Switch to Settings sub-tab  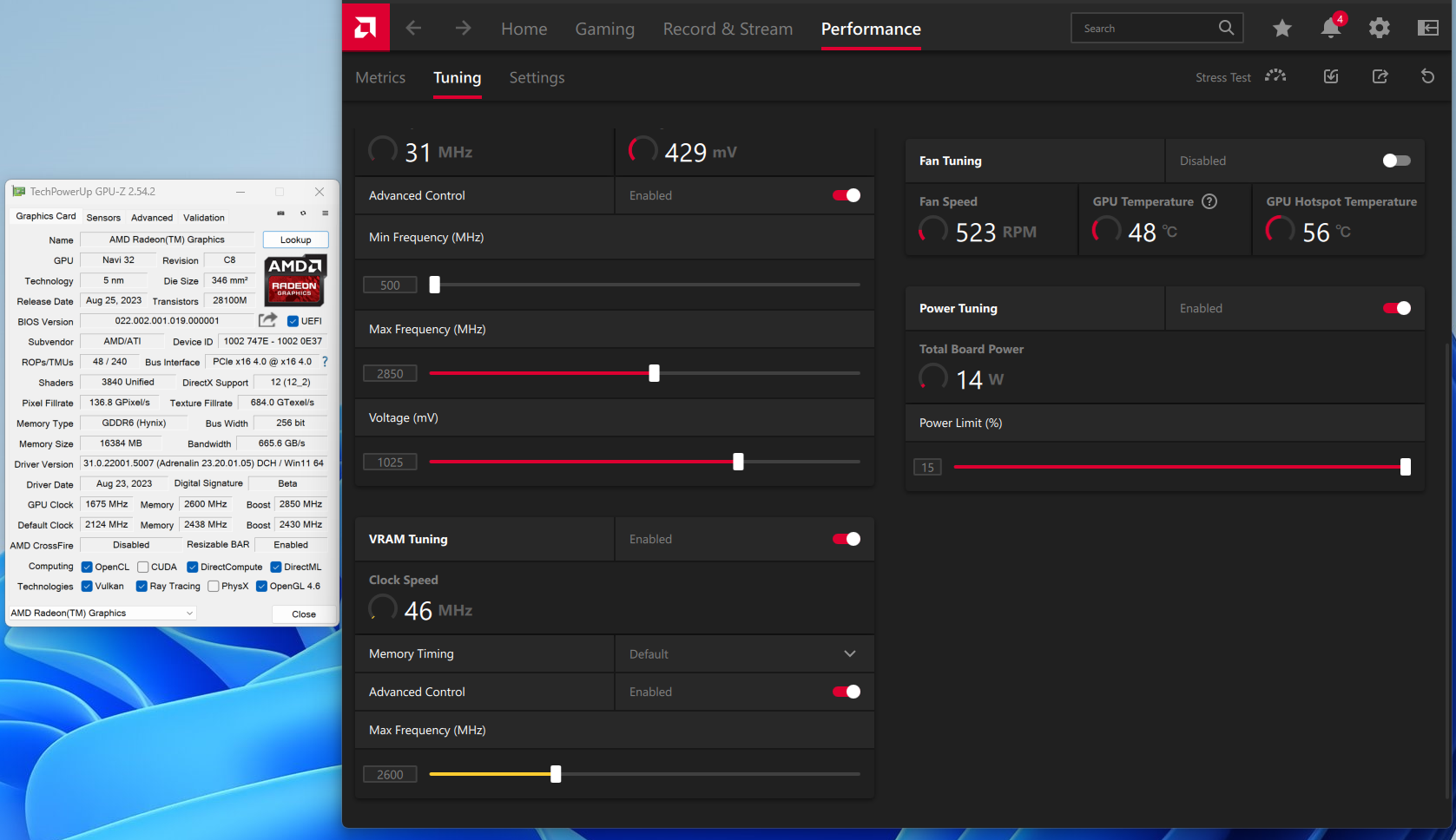(537, 77)
